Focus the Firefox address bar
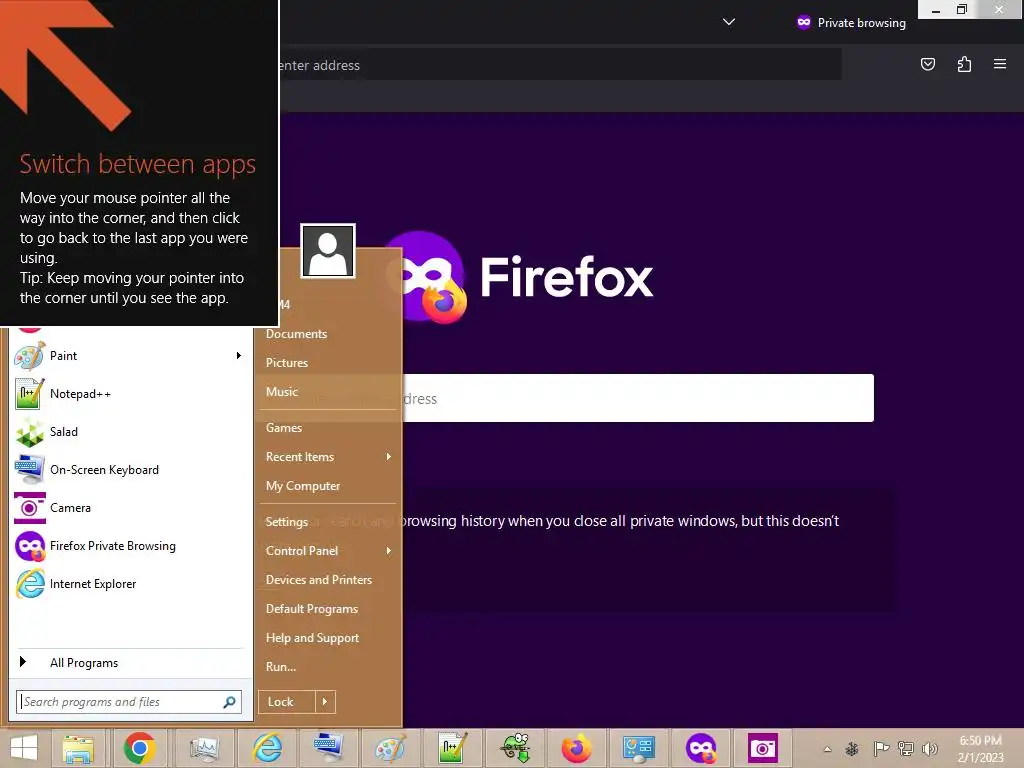This screenshot has width=1024, height=768. [x=560, y=65]
